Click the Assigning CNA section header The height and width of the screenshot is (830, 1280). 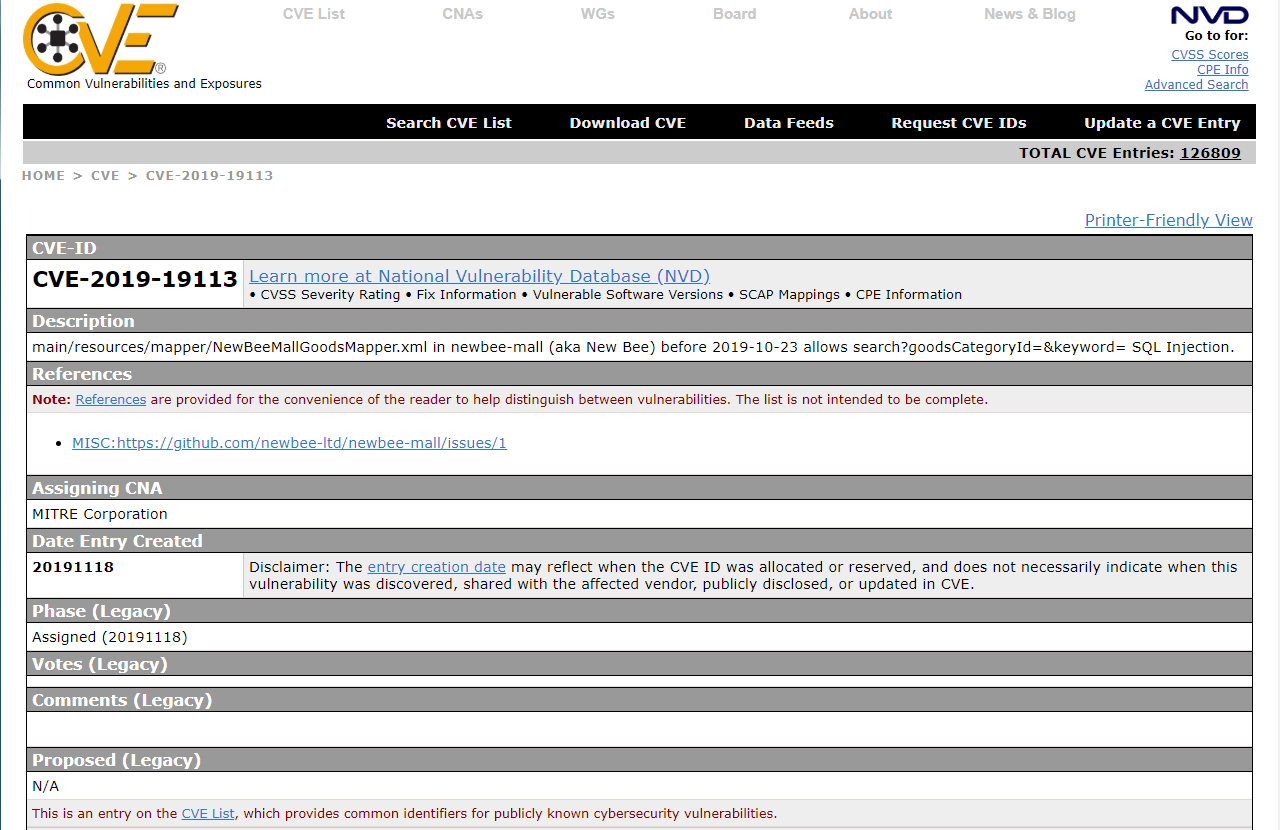click(x=639, y=488)
